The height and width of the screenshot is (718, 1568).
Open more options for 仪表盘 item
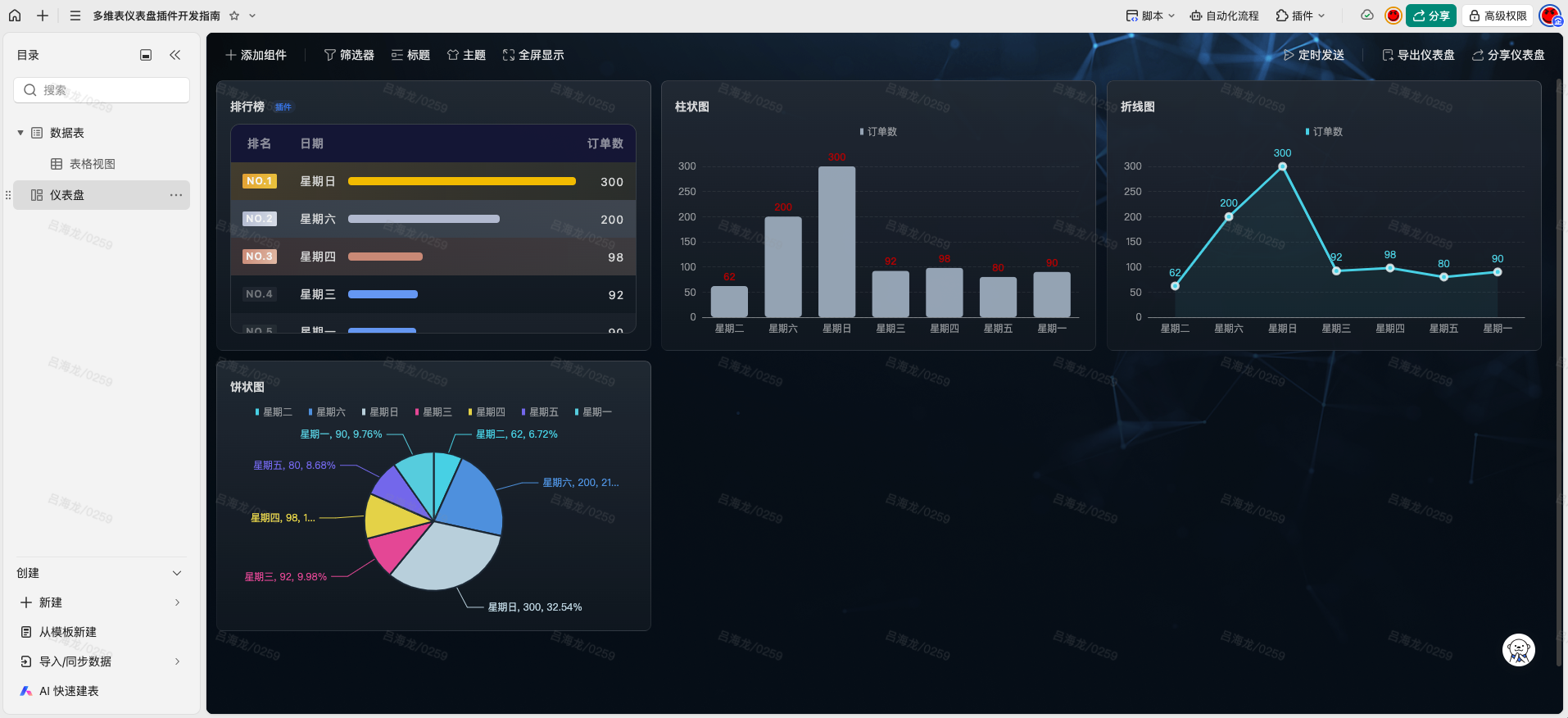pos(175,195)
